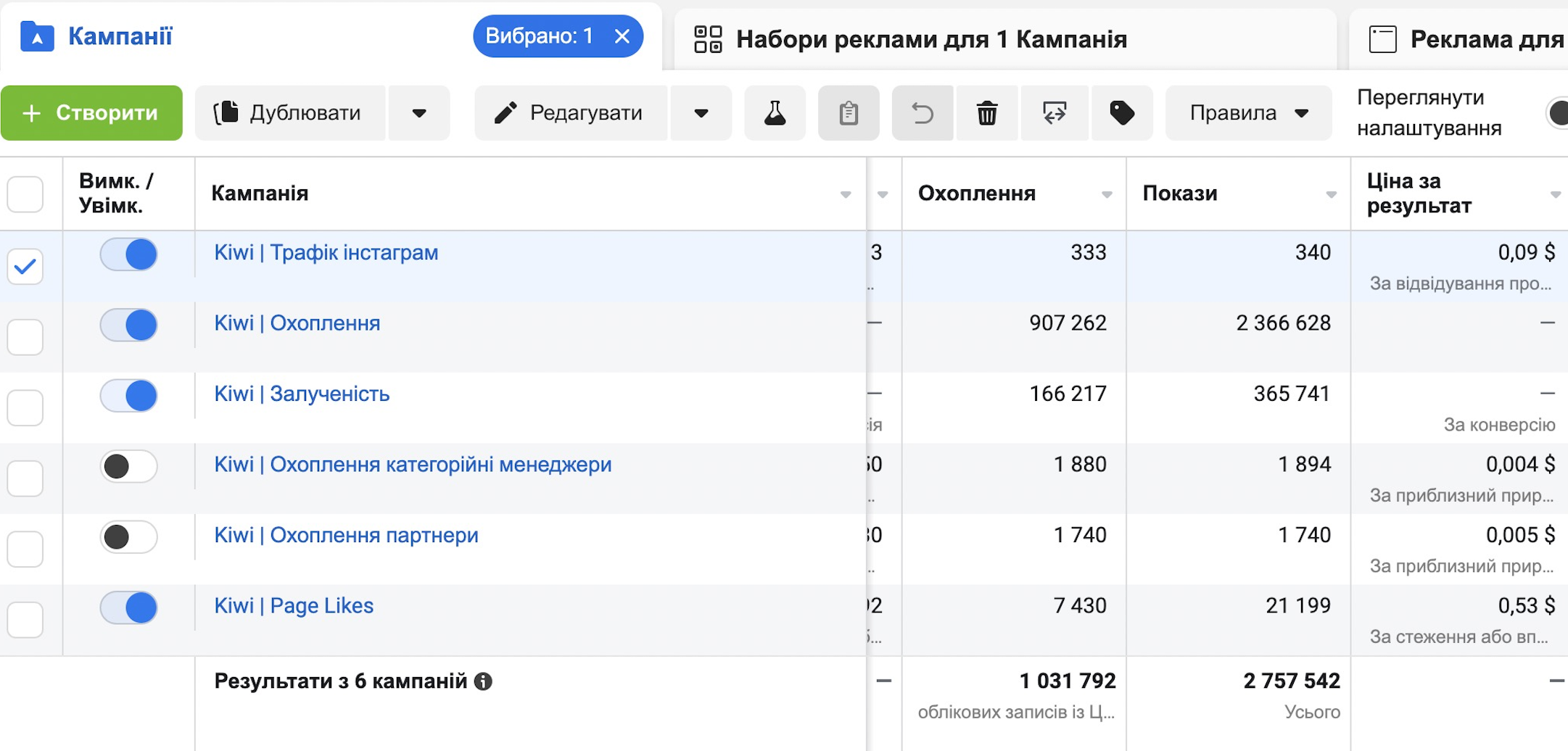Turn on Kiwi | Охоплення партнери toggle
Image resolution: width=1568 pixels, height=751 pixels.
(x=129, y=537)
